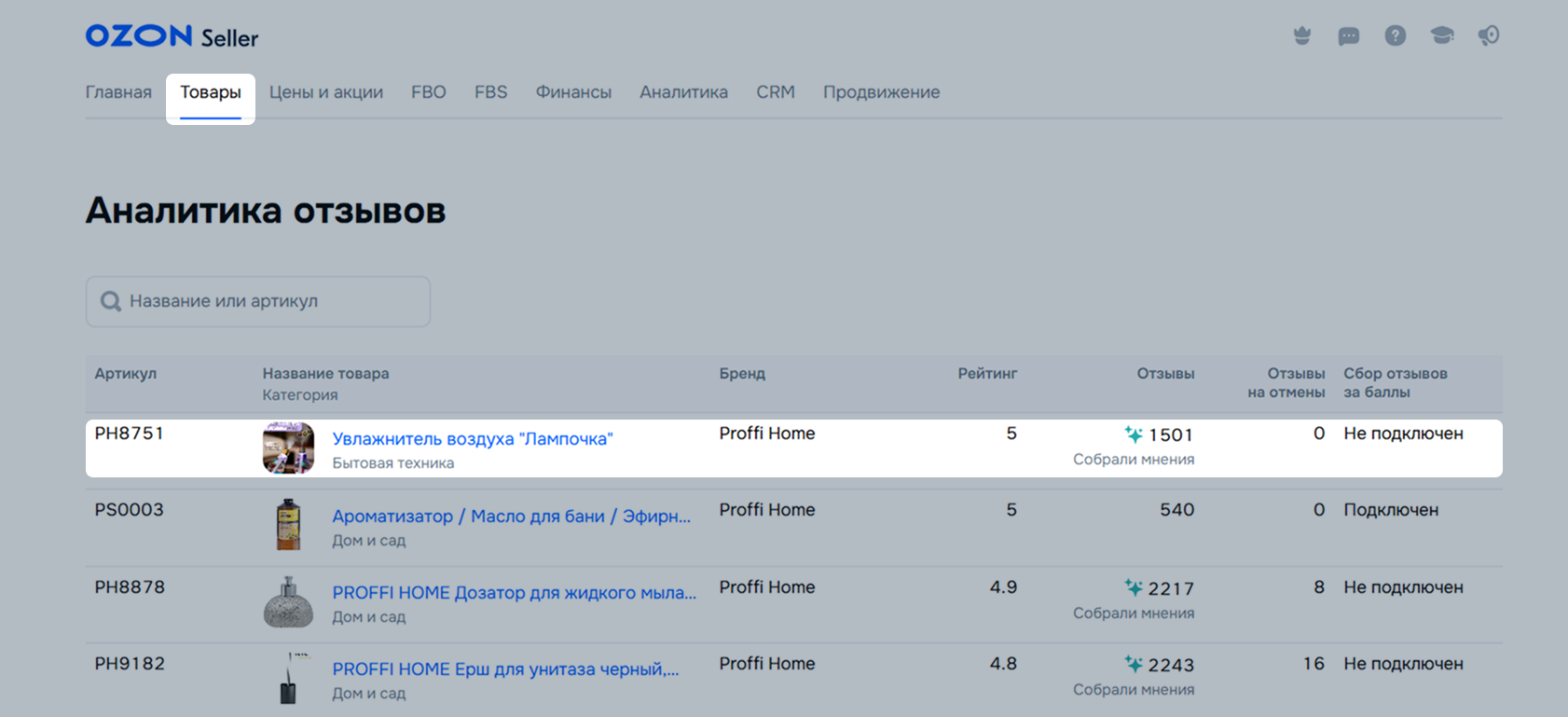Switch to Цены и акции tab
This screenshot has width=1568, height=717.
point(326,92)
